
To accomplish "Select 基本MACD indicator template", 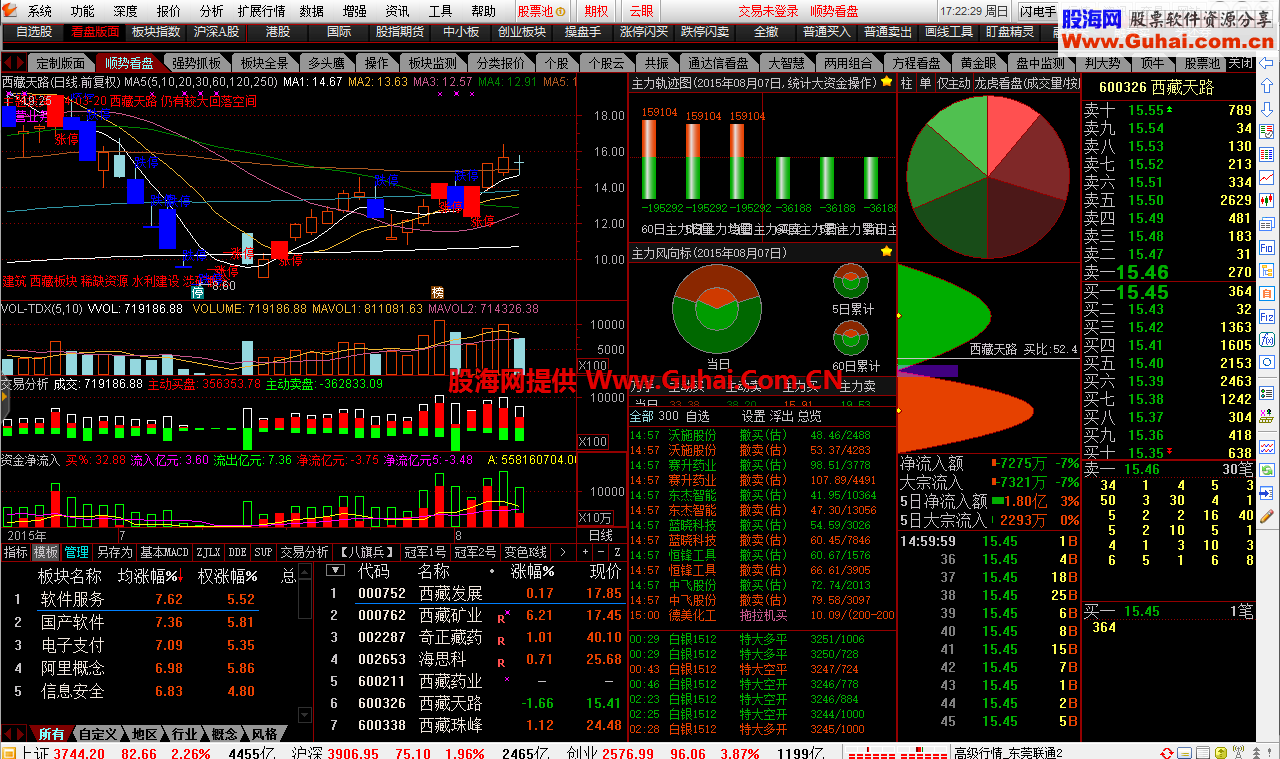I will tap(165, 552).
